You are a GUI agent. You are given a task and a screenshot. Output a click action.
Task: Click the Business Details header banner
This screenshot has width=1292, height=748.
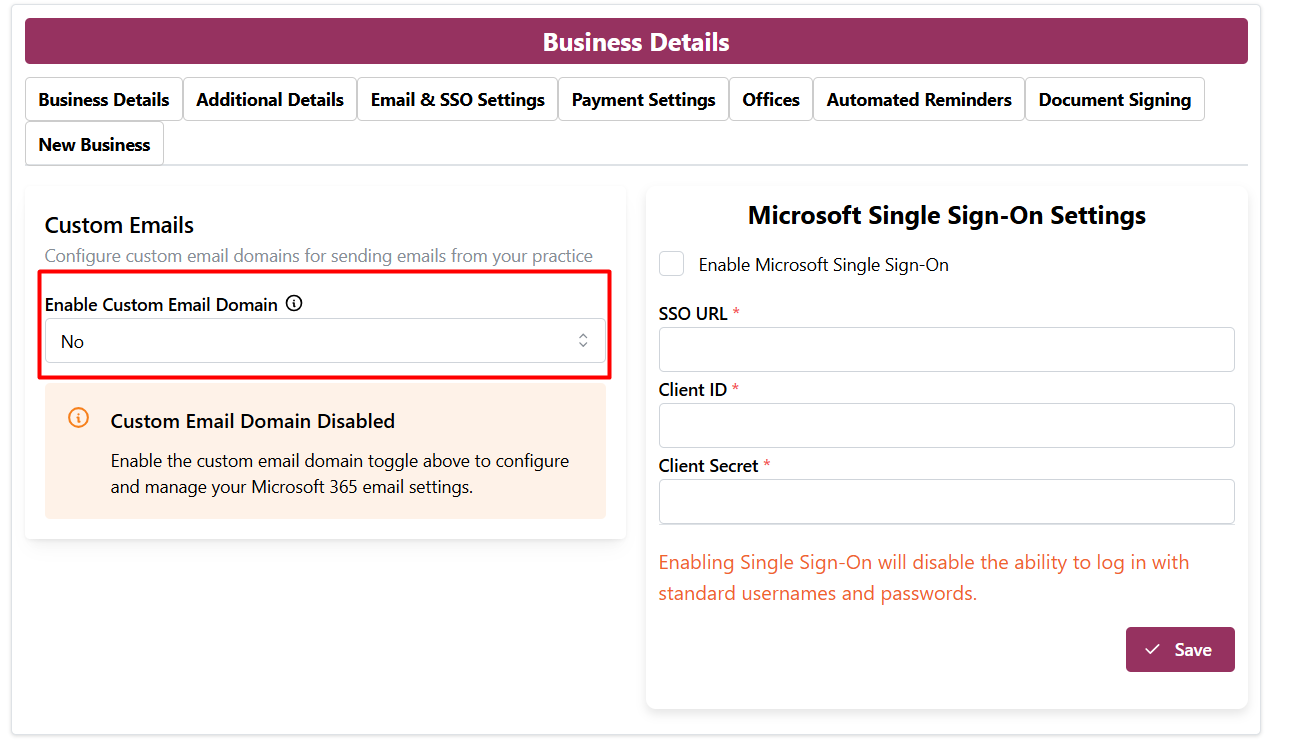pyautogui.click(x=636, y=42)
